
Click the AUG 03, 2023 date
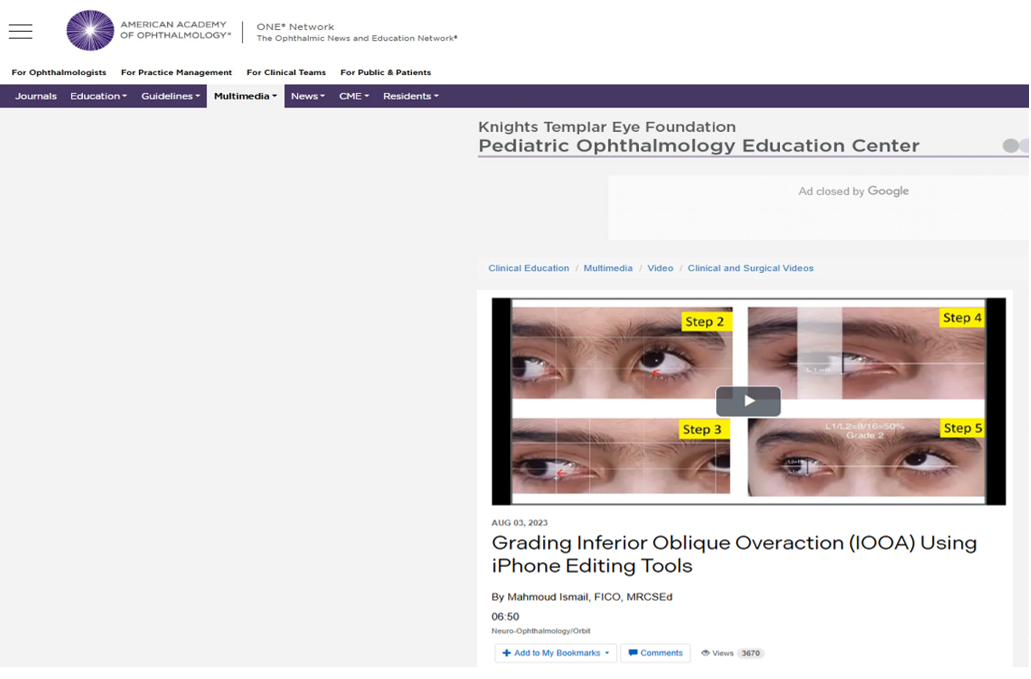click(x=519, y=523)
